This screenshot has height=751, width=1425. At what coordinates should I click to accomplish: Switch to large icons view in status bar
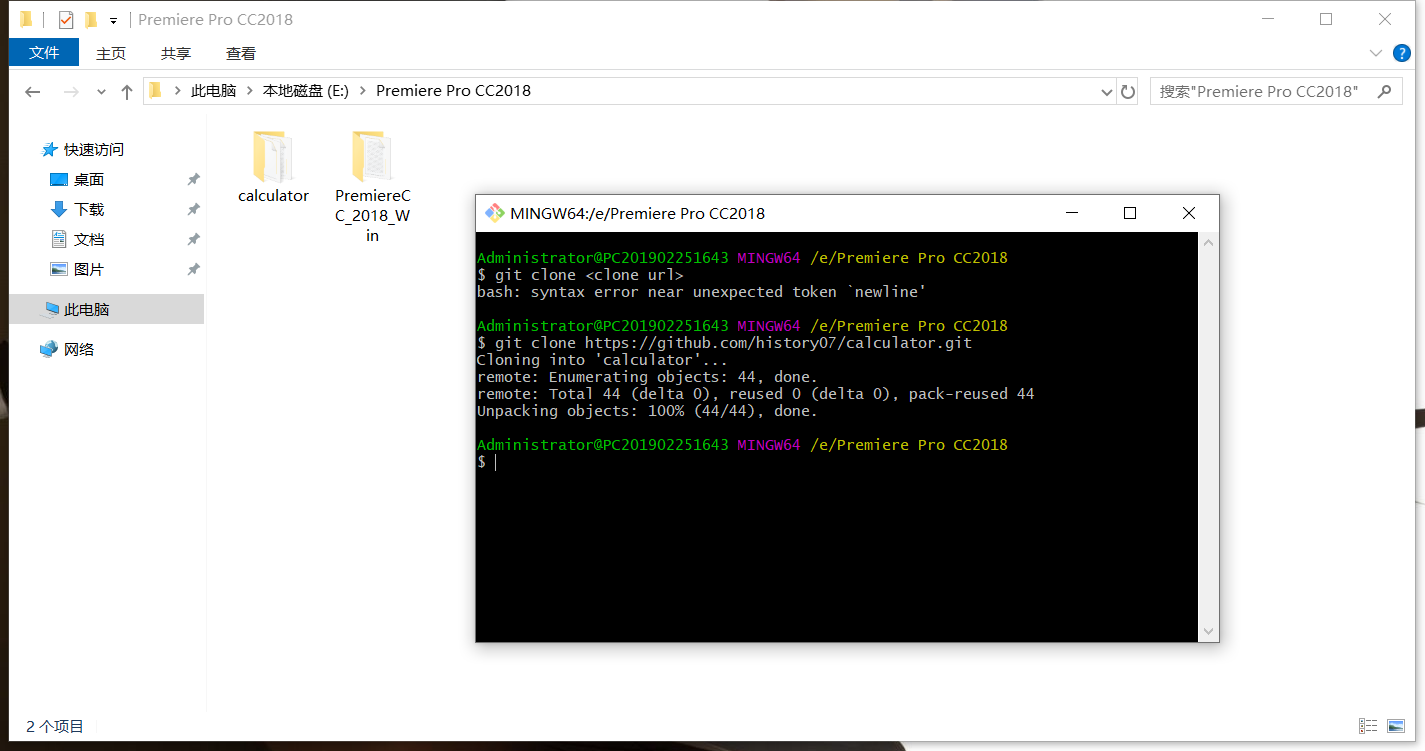[1394, 726]
